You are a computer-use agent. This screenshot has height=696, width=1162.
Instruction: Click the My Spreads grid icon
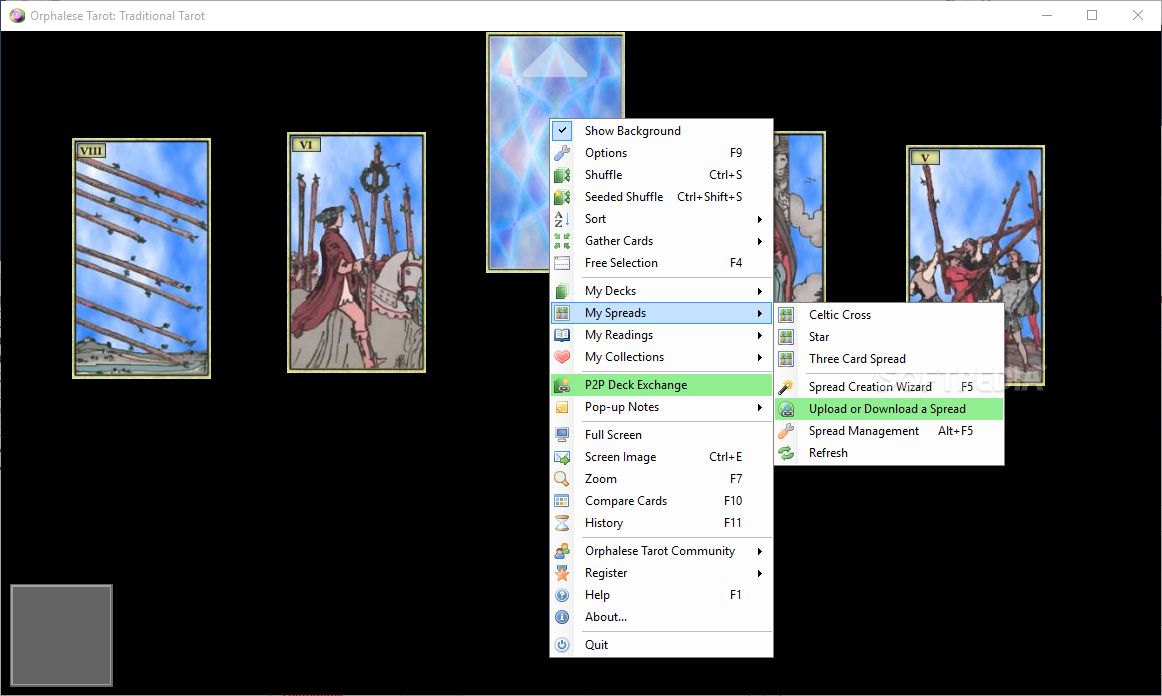(x=562, y=313)
